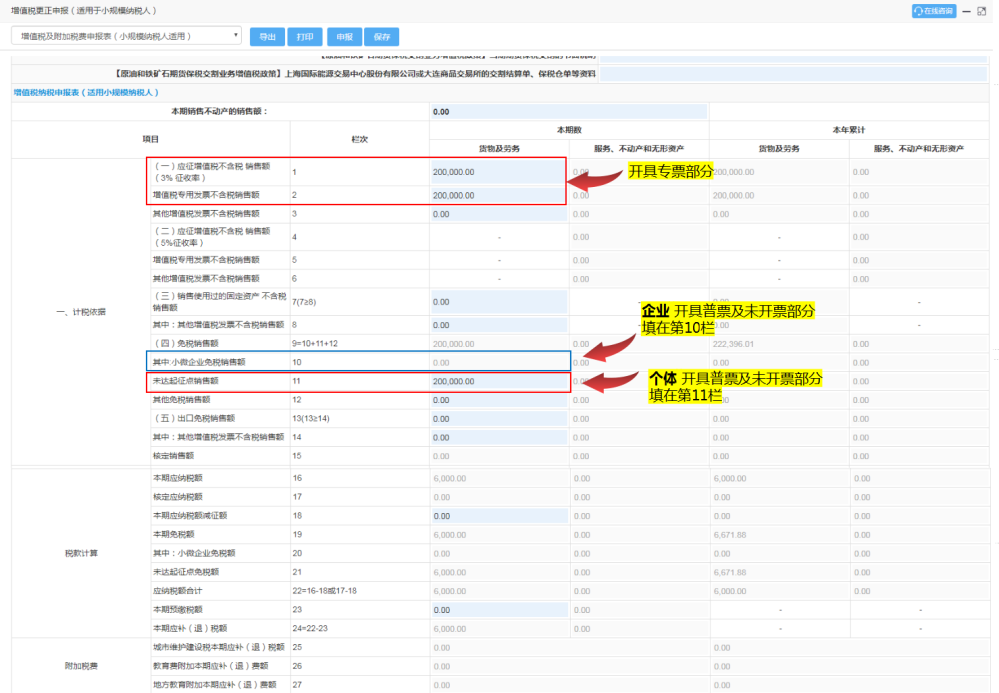Click row 14 其他增值税发票不含税销售额 input field
999x693 pixels.
498,438
